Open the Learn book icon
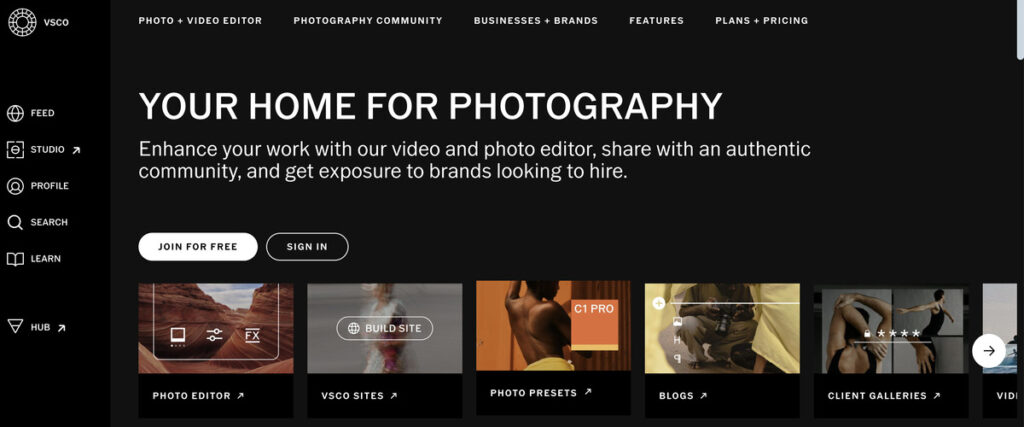 pyautogui.click(x=15, y=259)
